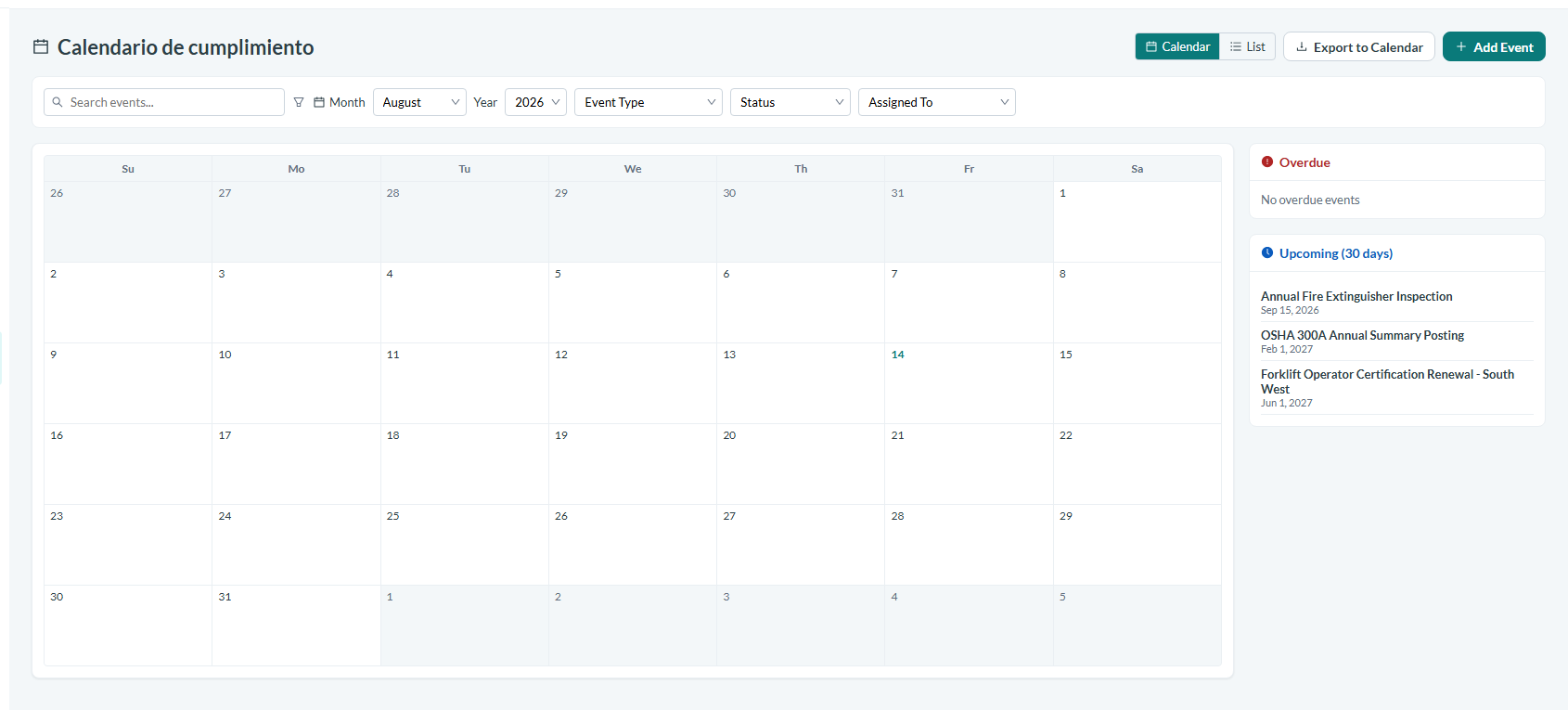Click the 'Feb 1, 2027' date
Image resolution: width=1568 pixels, height=710 pixels.
click(1287, 349)
